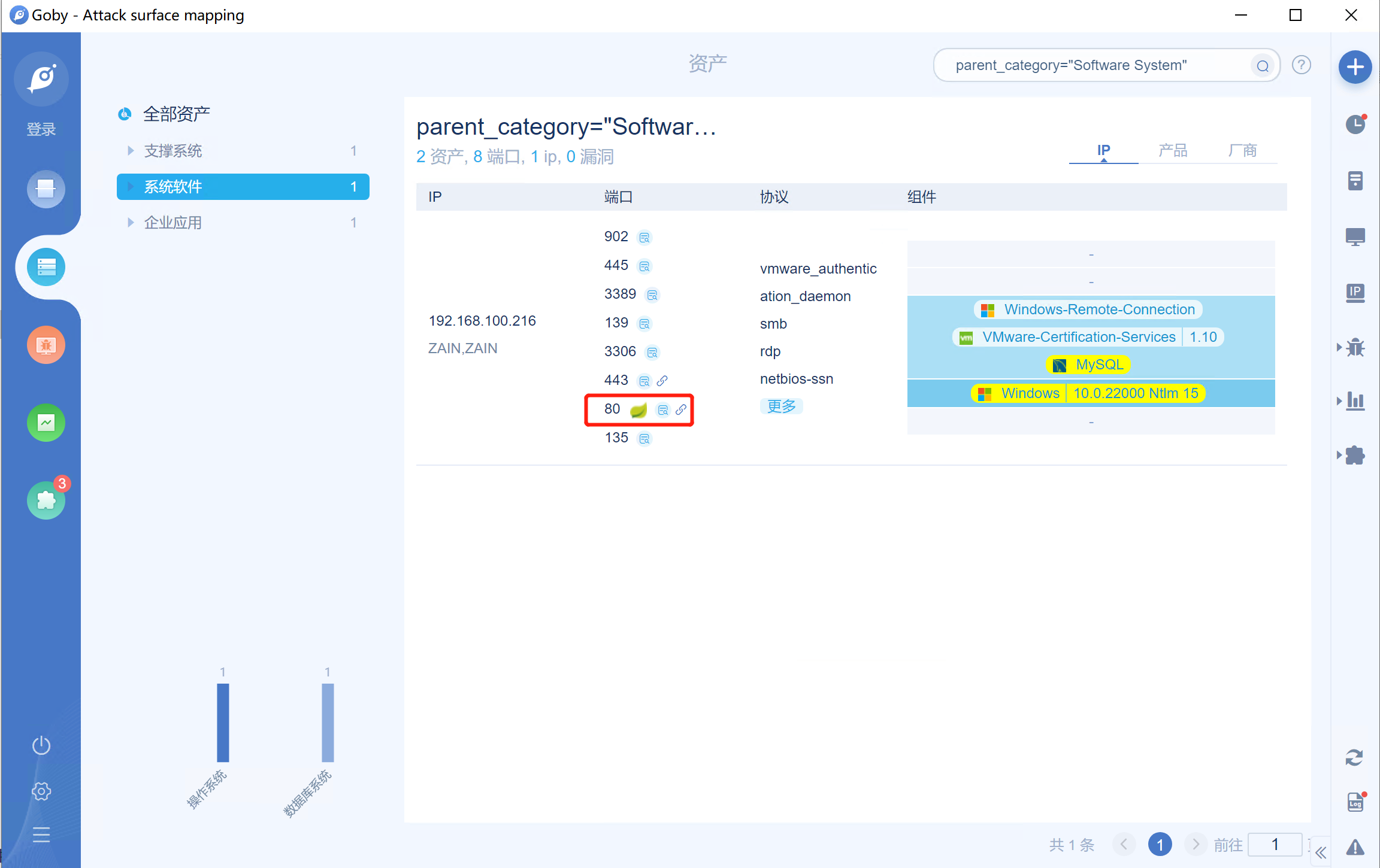Open the vulnerabilities bug sidebar icon
1380x868 pixels.
[46, 345]
